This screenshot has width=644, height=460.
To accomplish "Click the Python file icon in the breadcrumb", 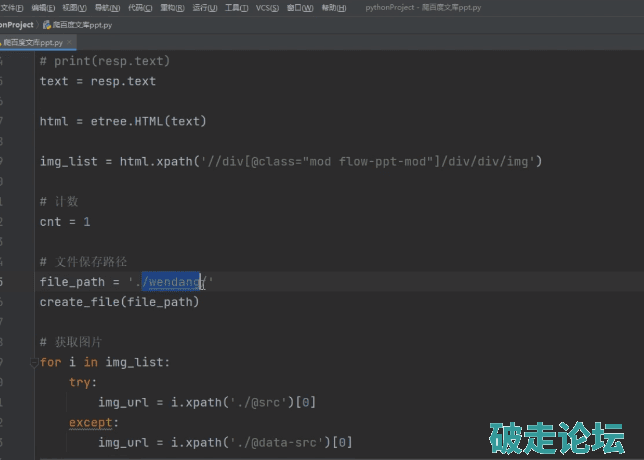I will (x=47, y=24).
